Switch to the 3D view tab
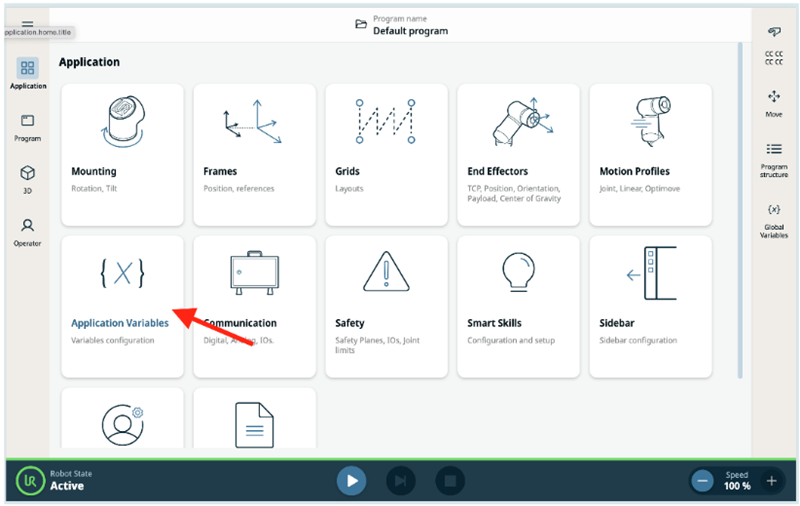The height and width of the screenshot is (506, 800). (28, 178)
